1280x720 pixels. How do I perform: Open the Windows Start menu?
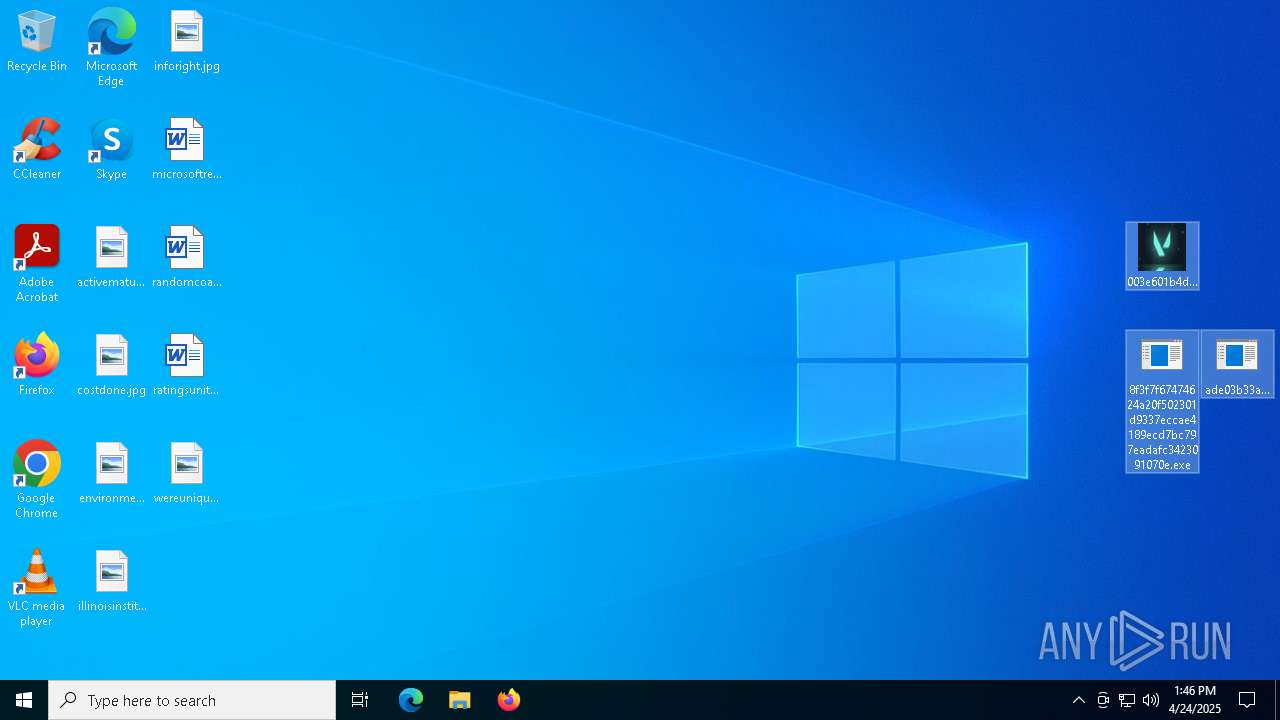pyautogui.click(x=24, y=700)
